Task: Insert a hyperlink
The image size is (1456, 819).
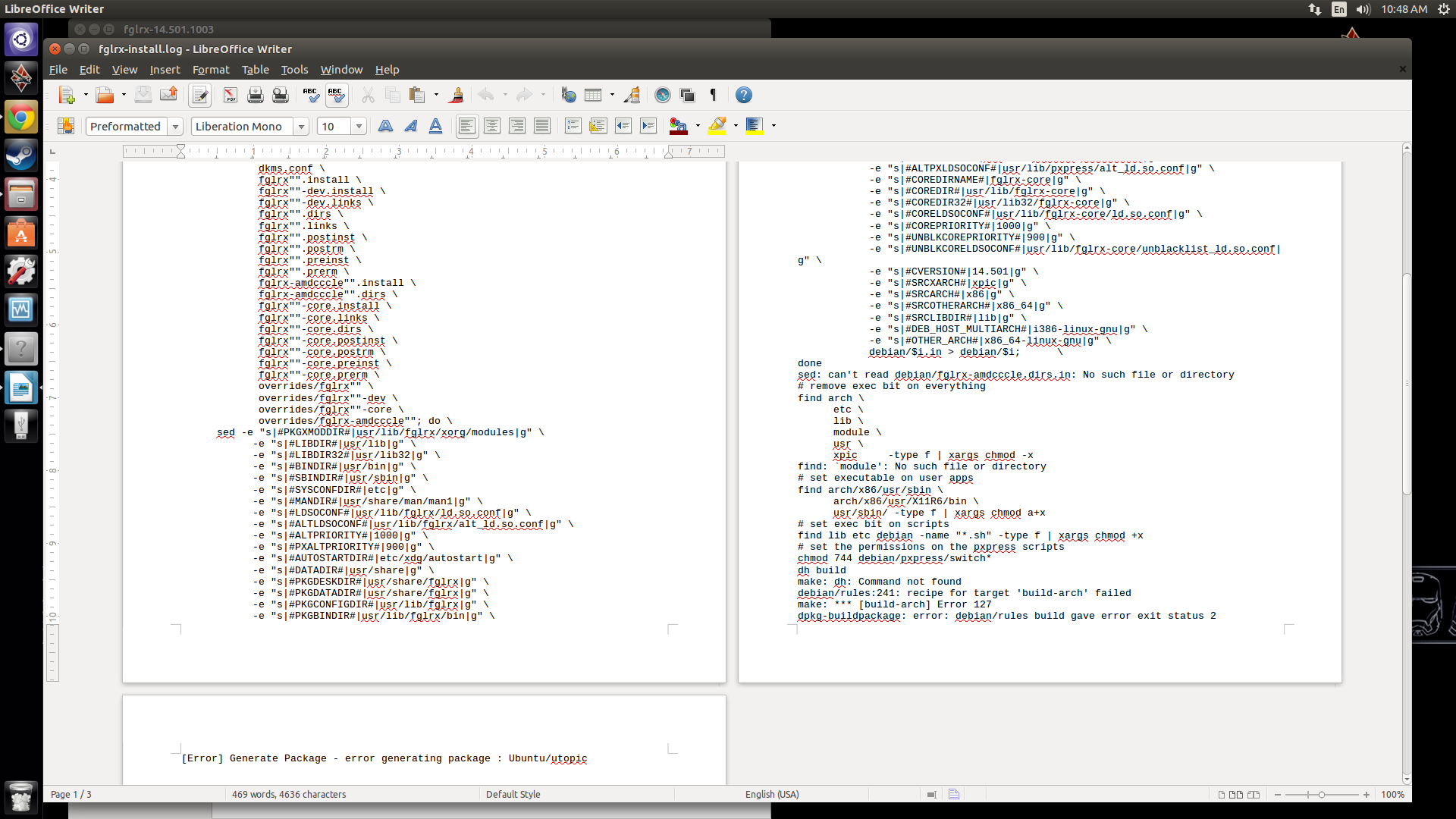Action: [569, 96]
